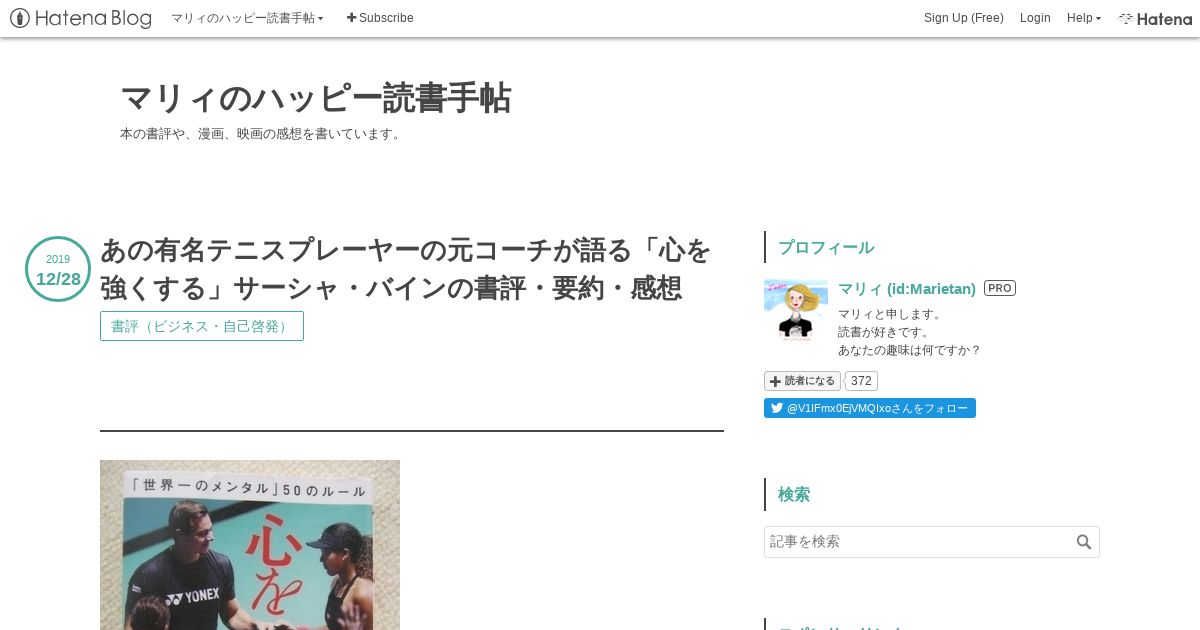1200x630 pixels.
Task: Open Sign Up (Free) link
Action: pyautogui.click(x=964, y=18)
